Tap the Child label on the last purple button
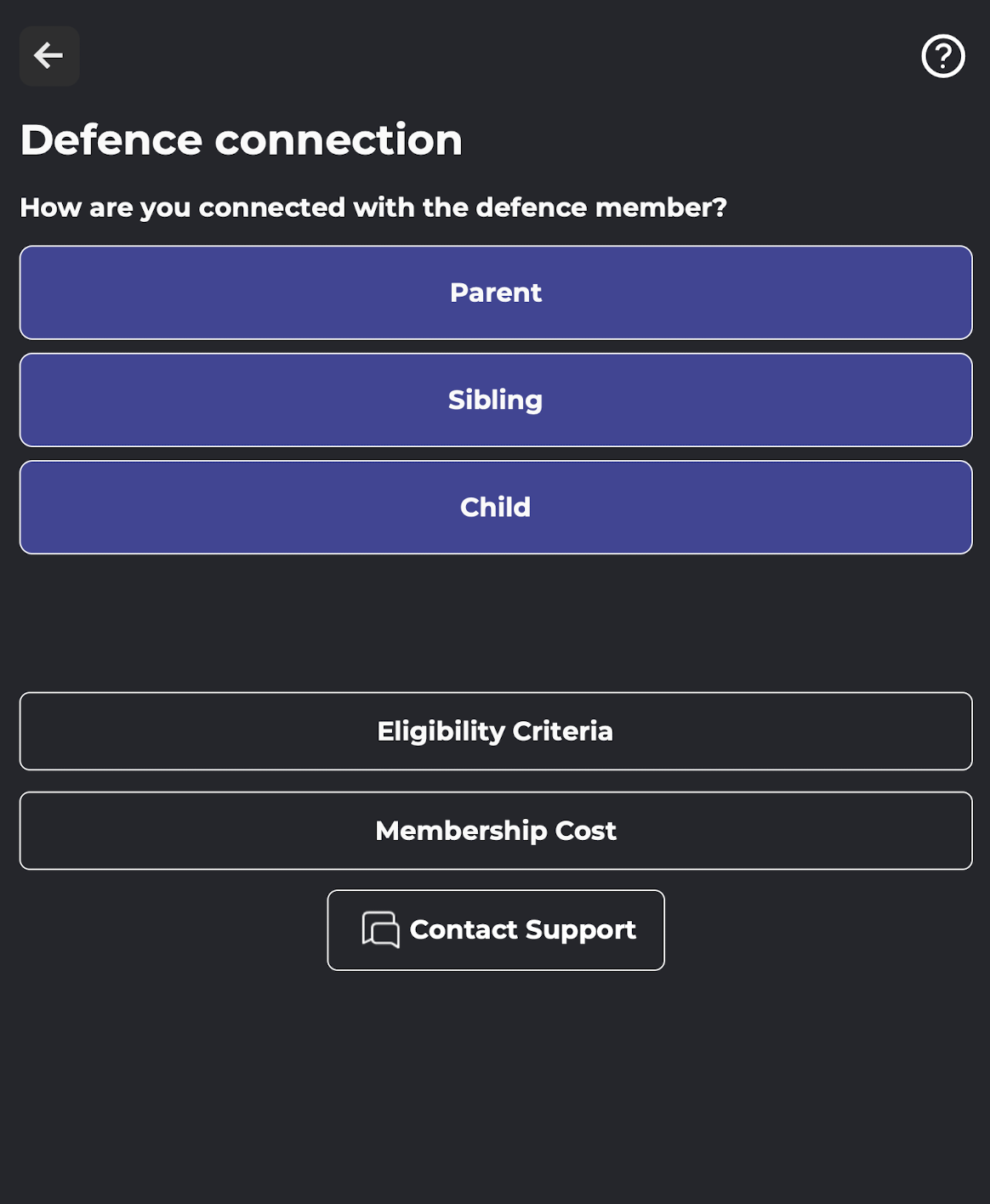 pos(496,508)
